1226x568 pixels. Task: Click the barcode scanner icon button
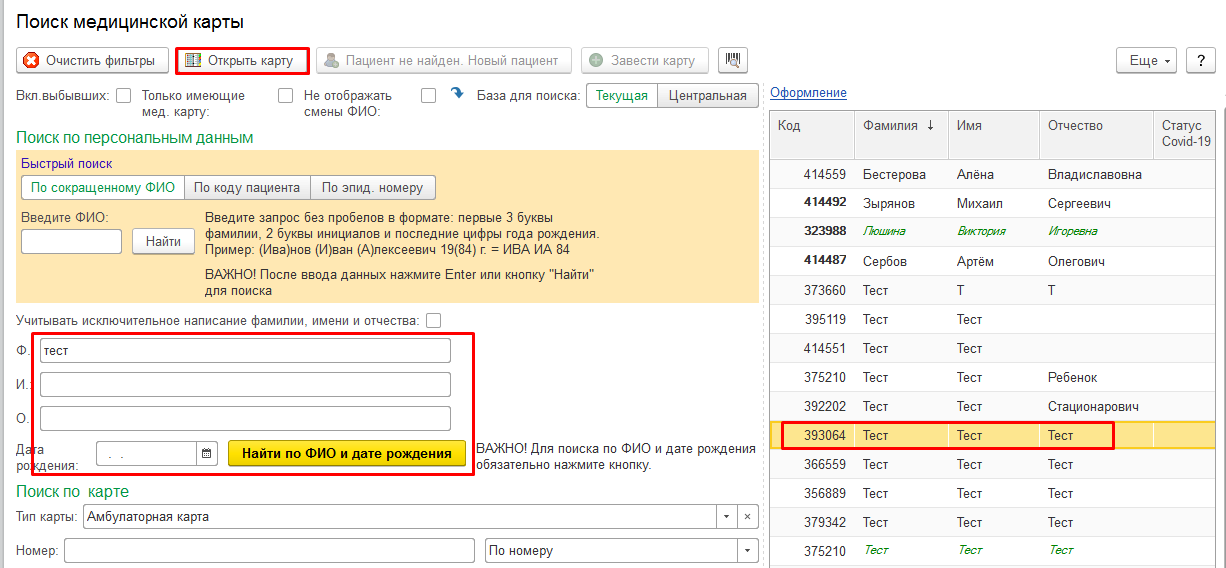coord(733,60)
